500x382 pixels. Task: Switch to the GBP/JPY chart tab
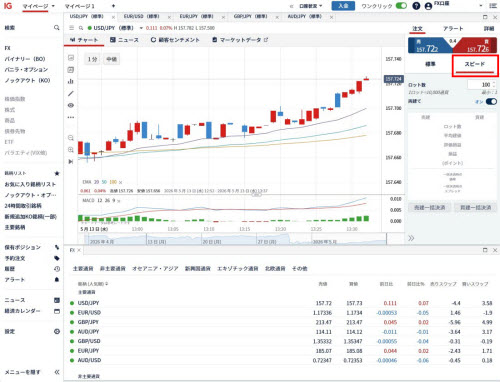(250, 16)
